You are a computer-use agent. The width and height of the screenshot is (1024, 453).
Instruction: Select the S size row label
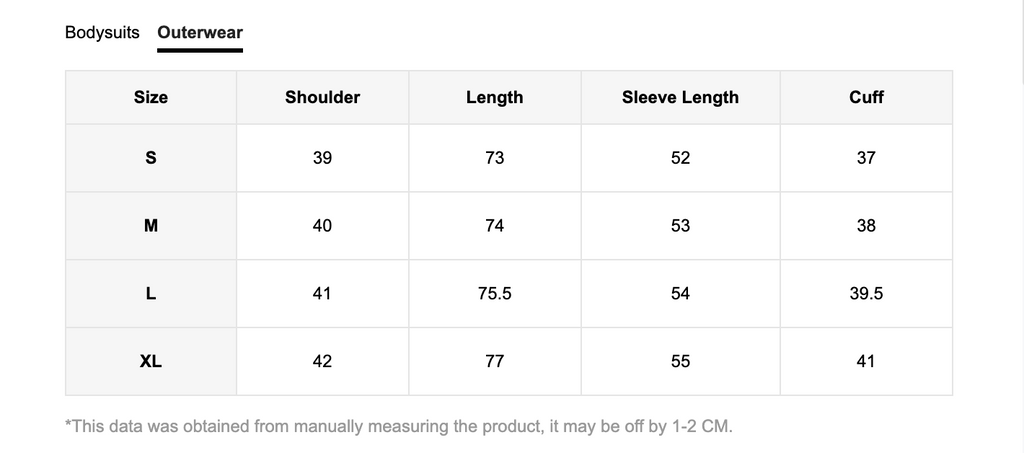pyautogui.click(x=151, y=158)
